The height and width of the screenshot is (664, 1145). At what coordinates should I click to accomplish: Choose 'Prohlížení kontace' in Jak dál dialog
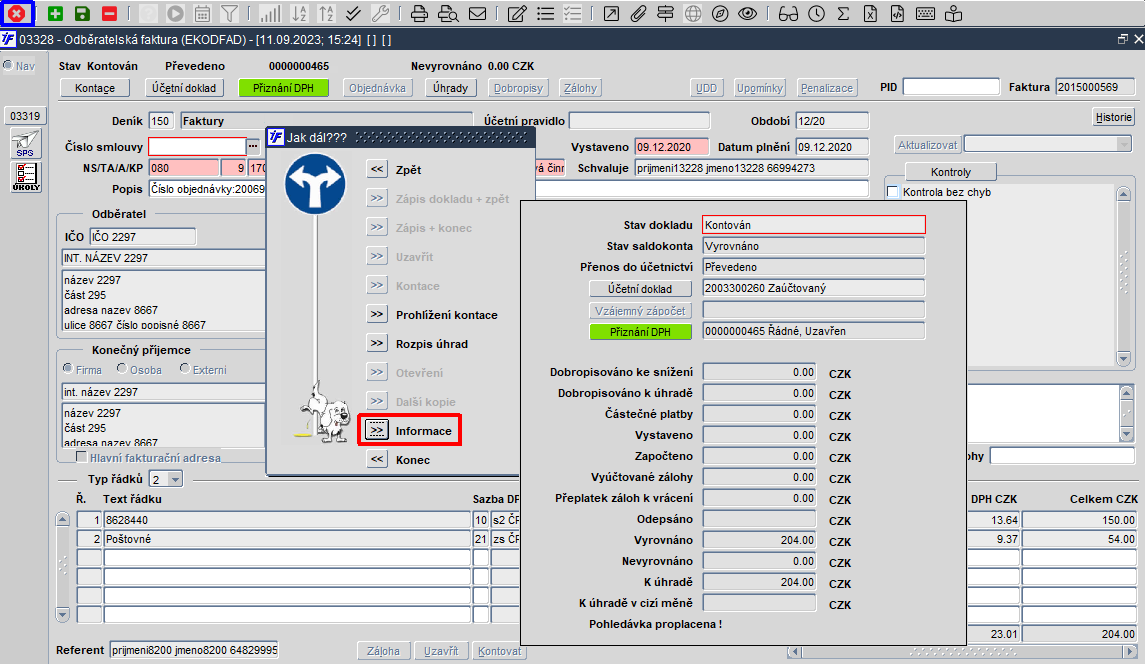point(376,315)
